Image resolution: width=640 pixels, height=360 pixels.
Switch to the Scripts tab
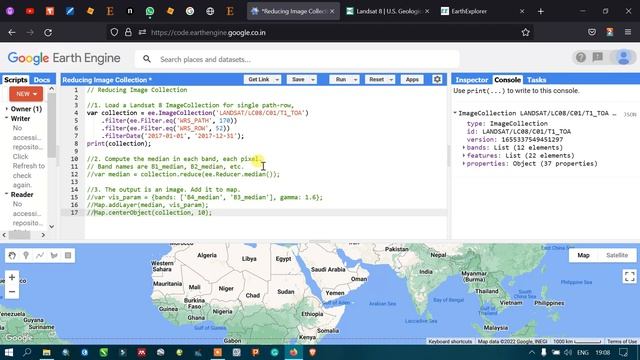pos(16,80)
